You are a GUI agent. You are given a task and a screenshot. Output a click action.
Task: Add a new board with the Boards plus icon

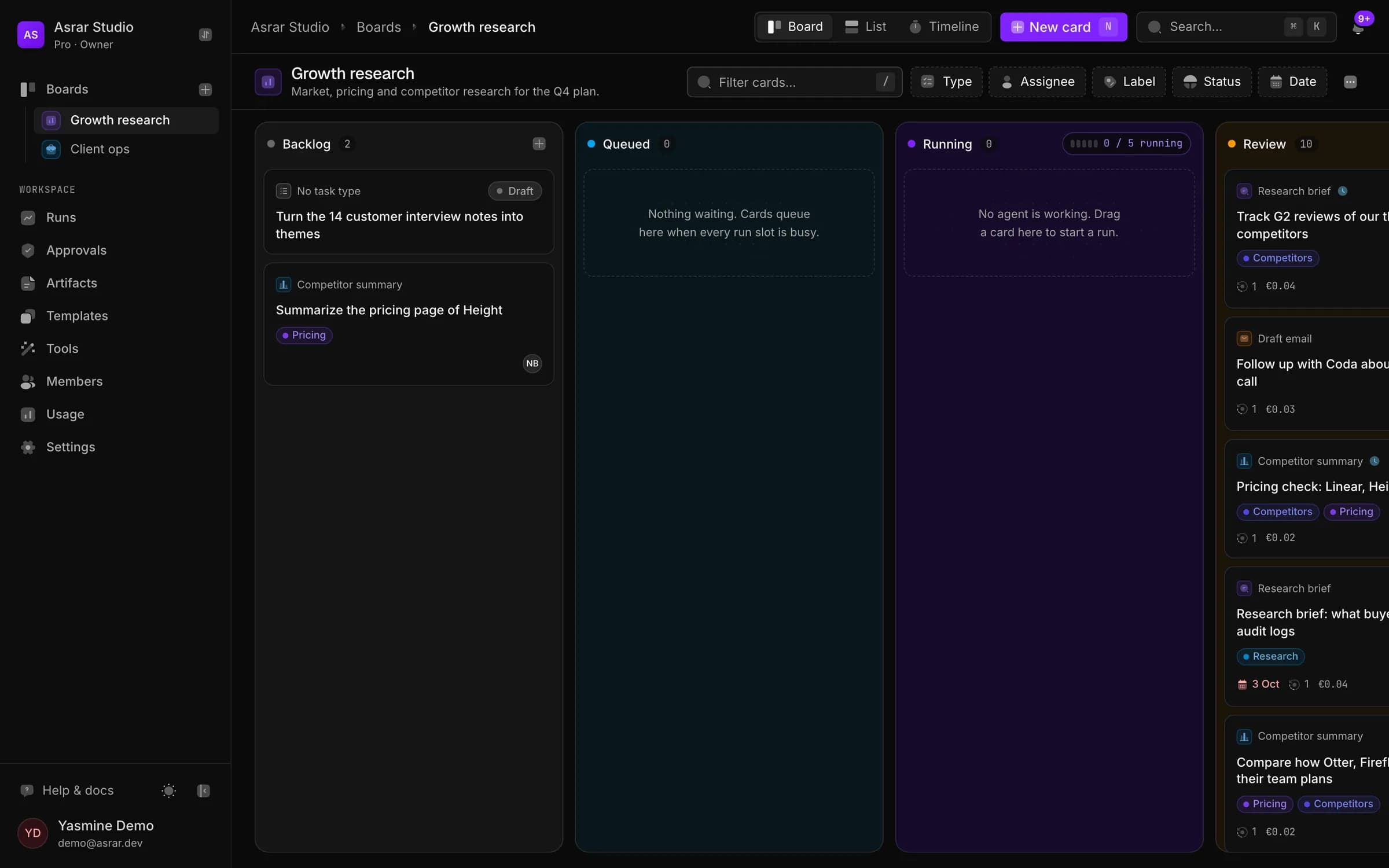[x=205, y=90]
